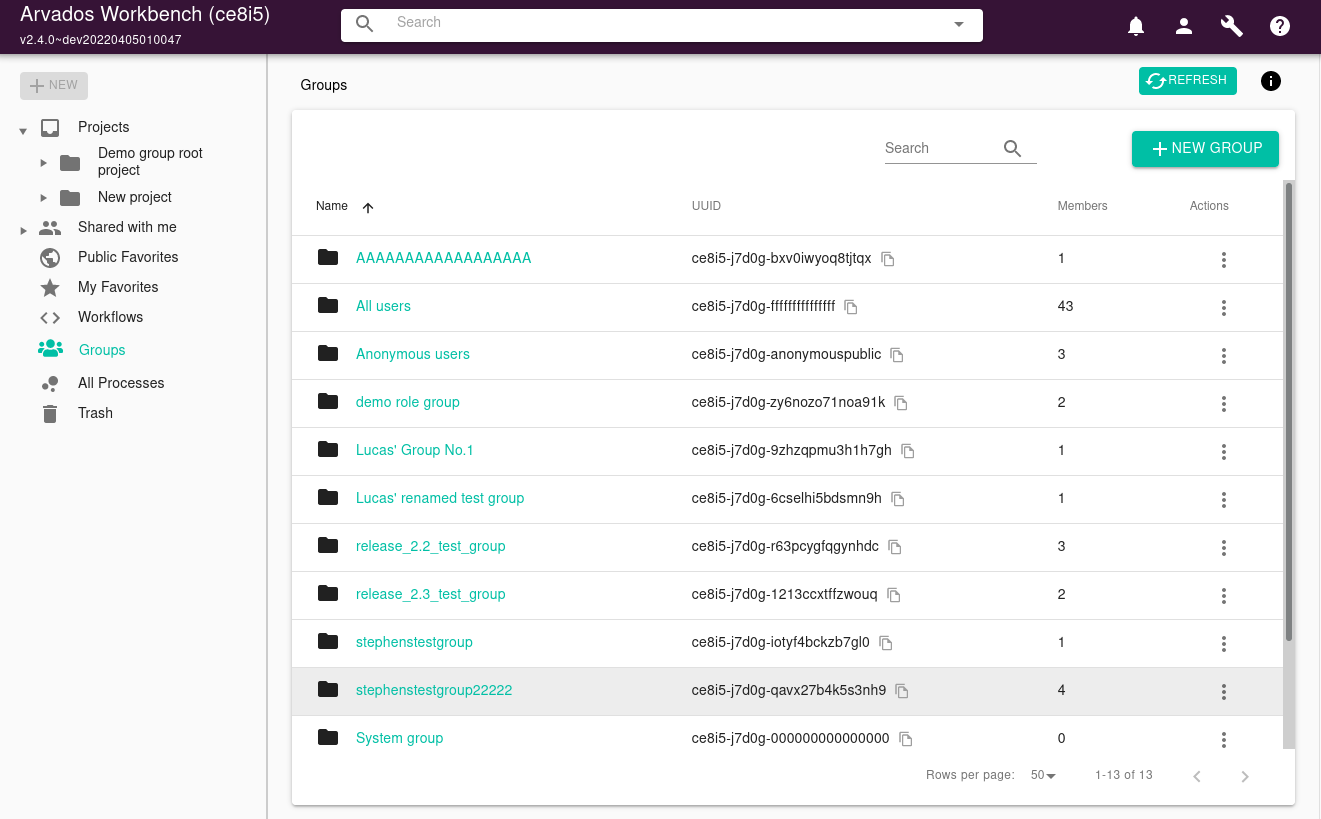Open actions menu for demo role group
The height and width of the screenshot is (819, 1321).
click(1223, 404)
